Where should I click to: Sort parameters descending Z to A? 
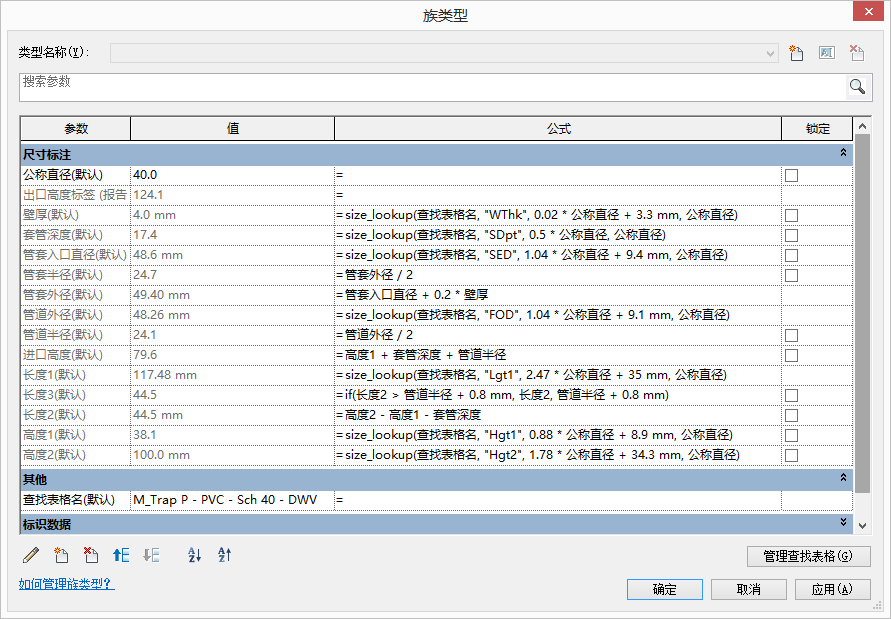point(224,555)
